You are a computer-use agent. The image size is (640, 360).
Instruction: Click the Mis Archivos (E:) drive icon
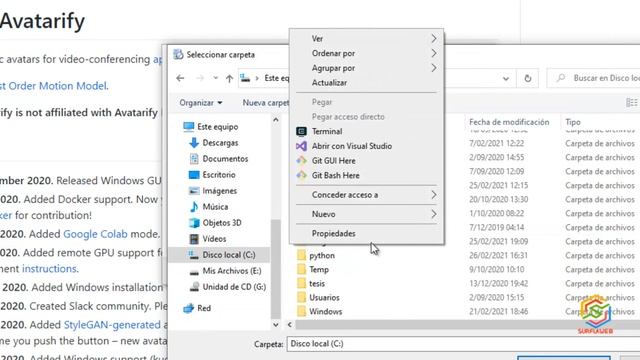point(194,272)
